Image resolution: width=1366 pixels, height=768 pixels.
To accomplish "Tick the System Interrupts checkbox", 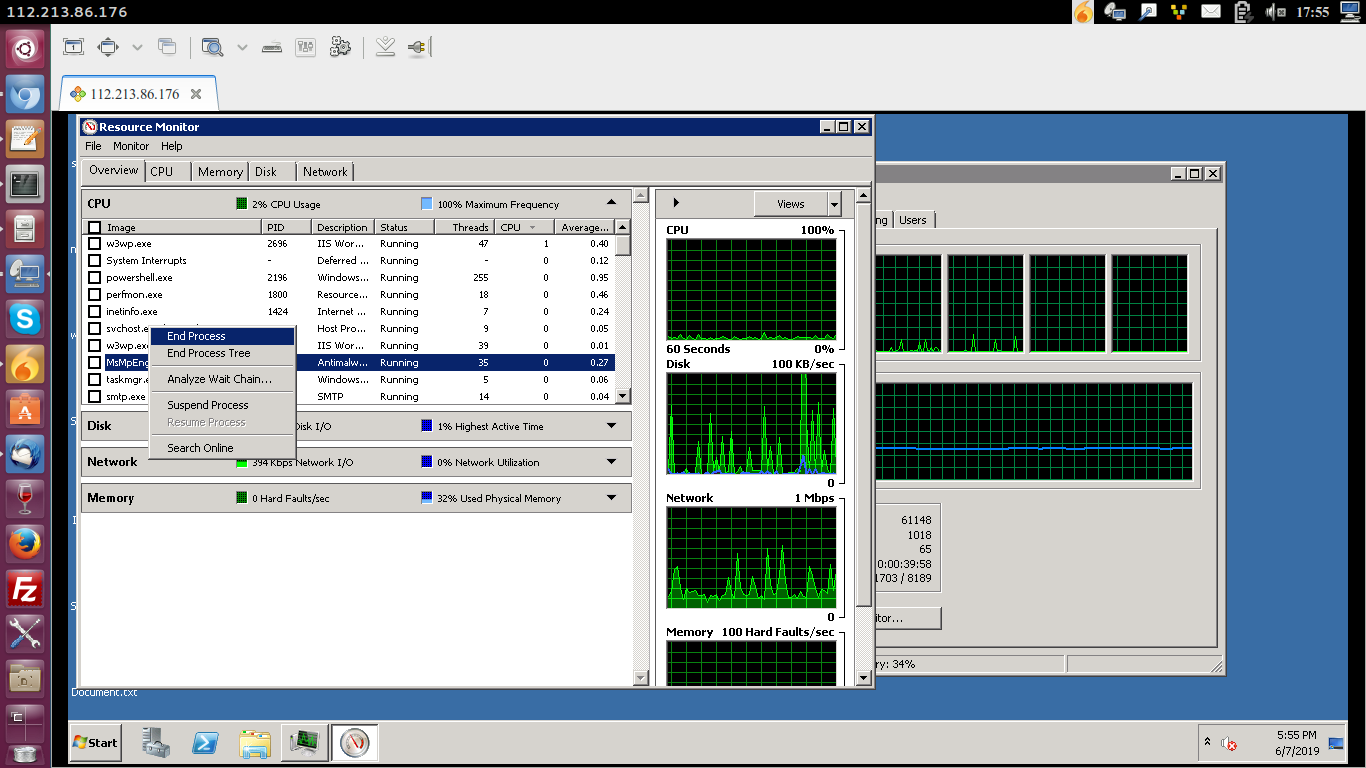I will pyautogui.click(x=94, y=261).
